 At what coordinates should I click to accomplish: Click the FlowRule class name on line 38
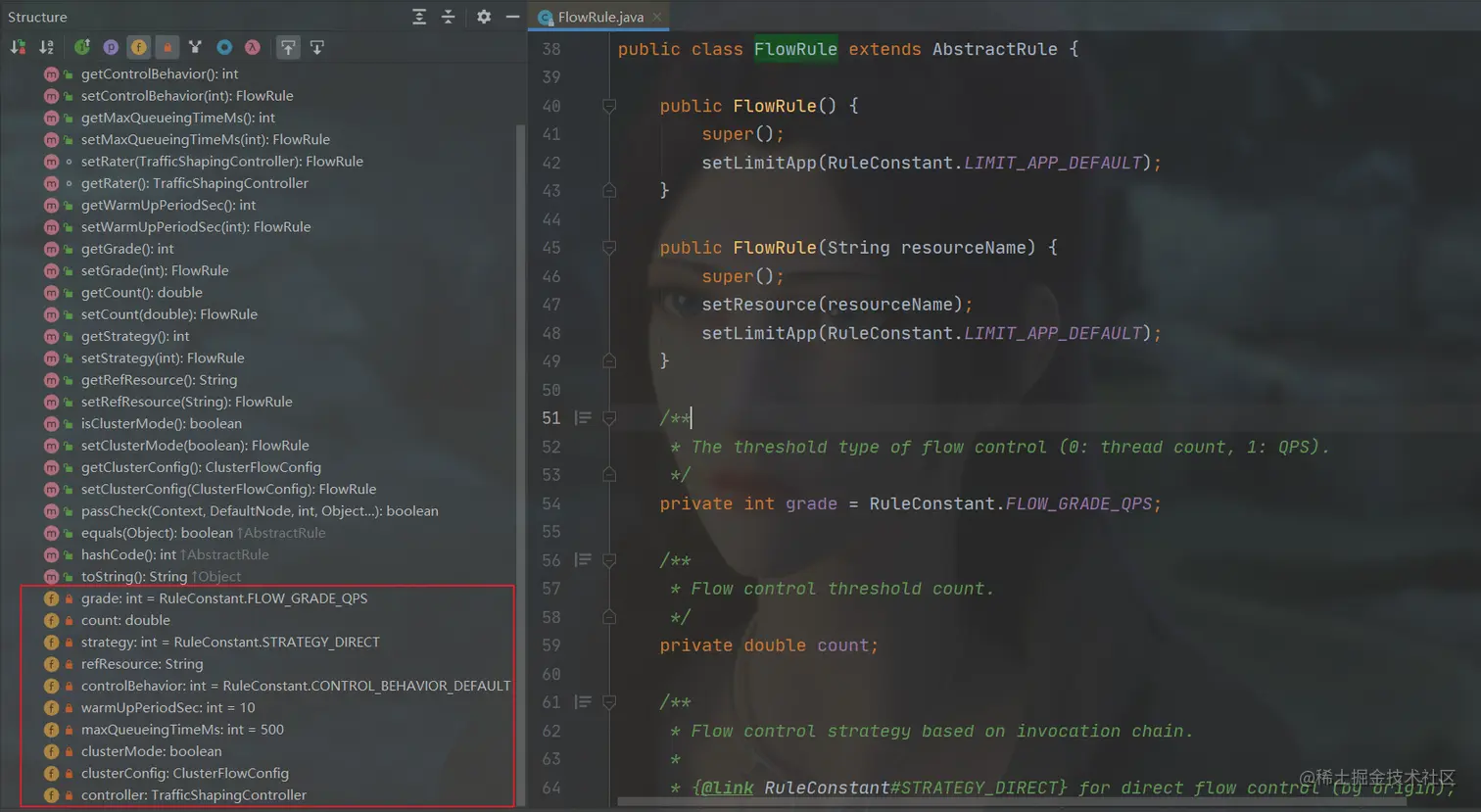coord(795,49)
